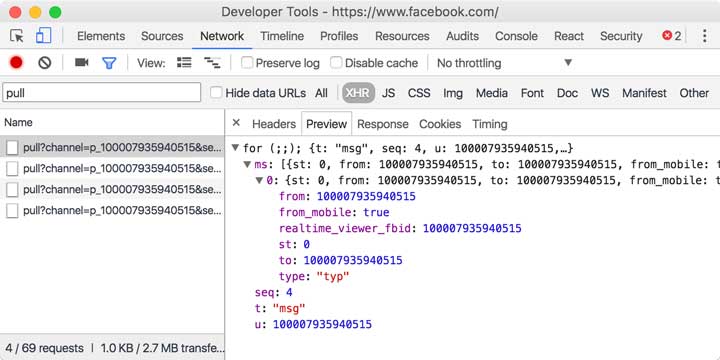Filter requests by Img

pos(453,93)
